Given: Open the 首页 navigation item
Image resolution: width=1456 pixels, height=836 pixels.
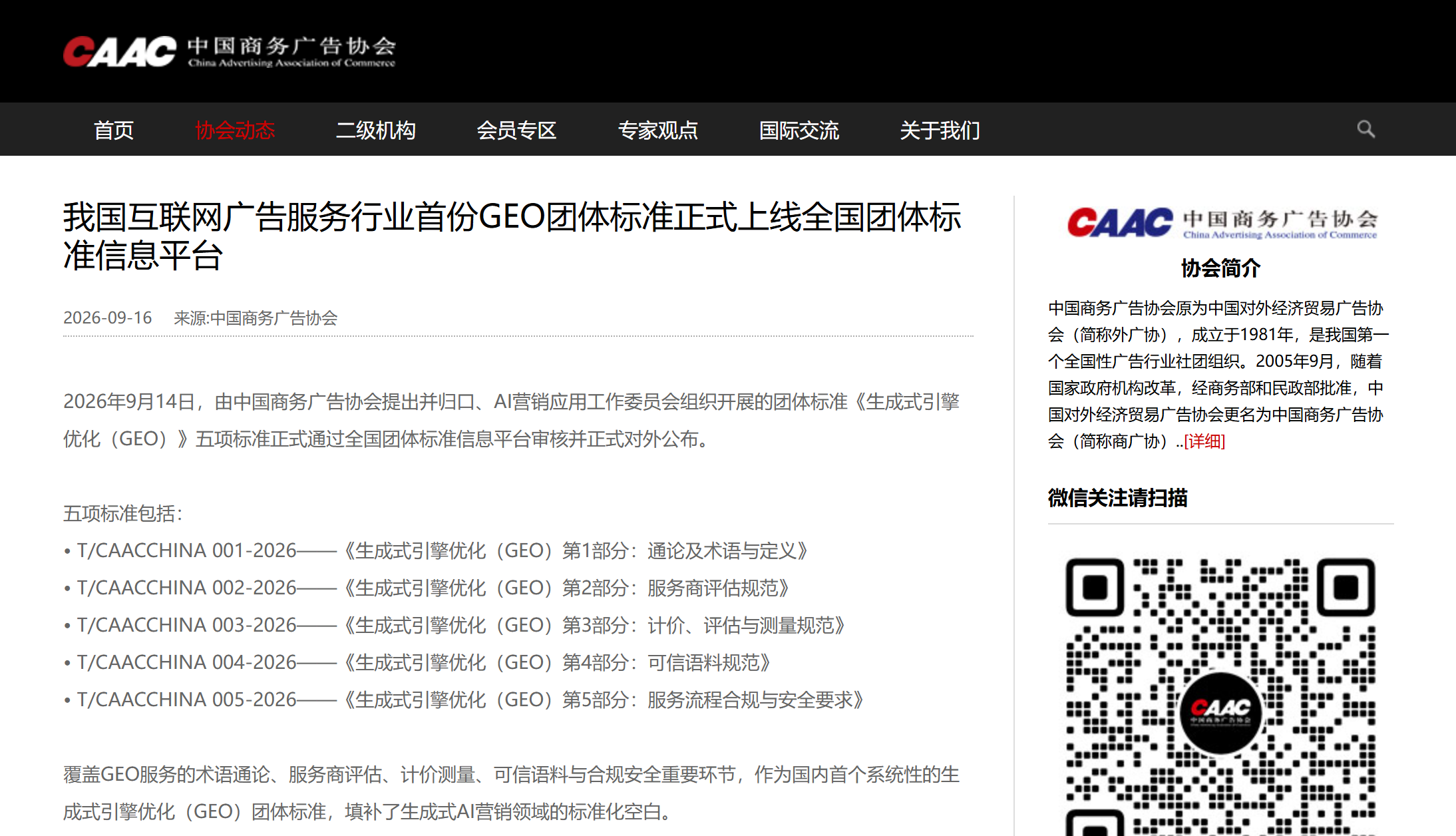Looking at the screenshot, I should pos(114,130).
